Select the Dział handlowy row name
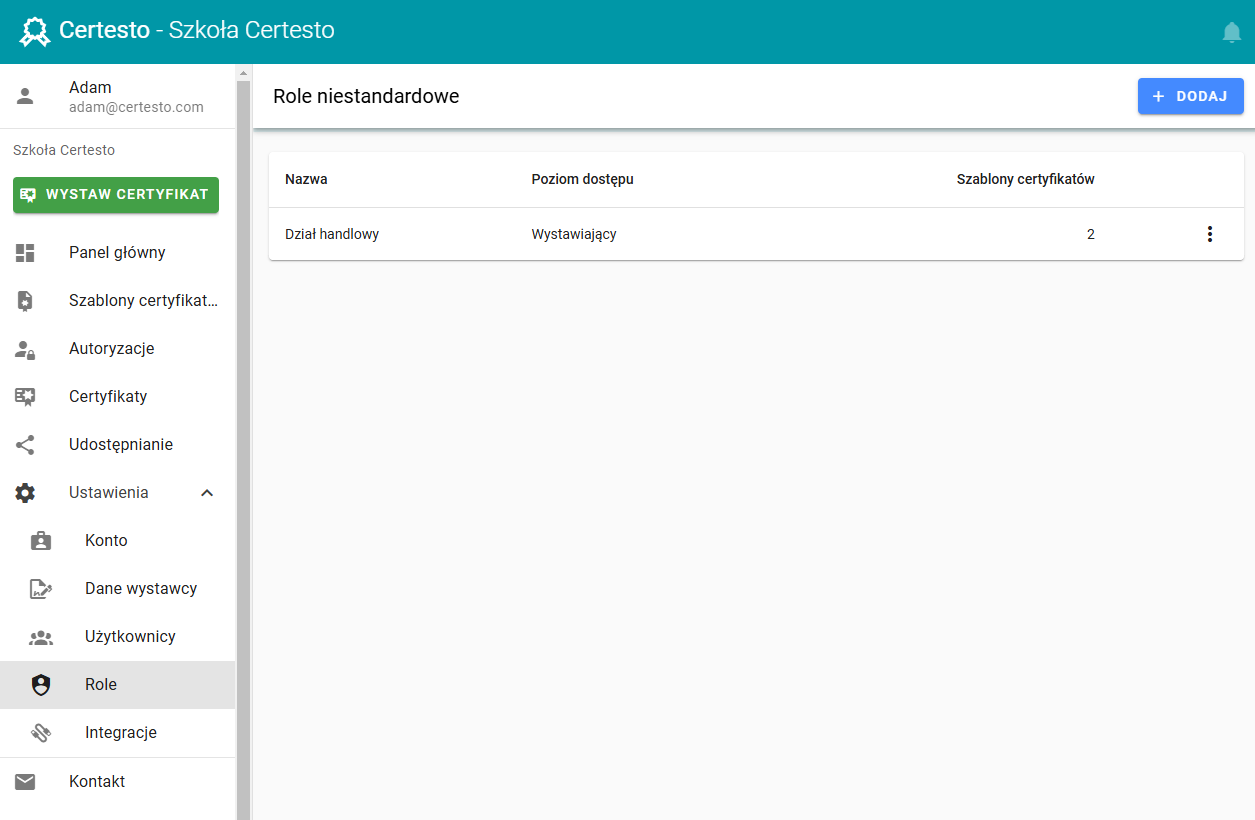This screenshot has height=820, width=1255. point(332,234)
